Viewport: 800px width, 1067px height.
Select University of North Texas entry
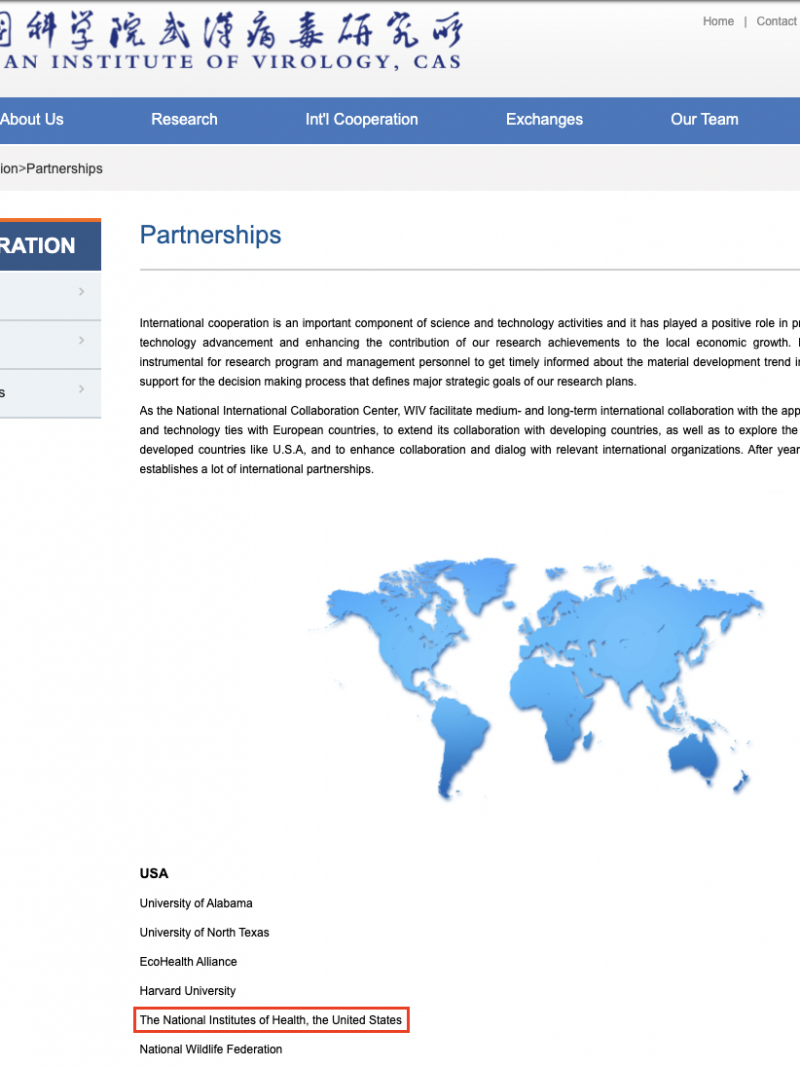pyautogui.click(x=204, y=932)
